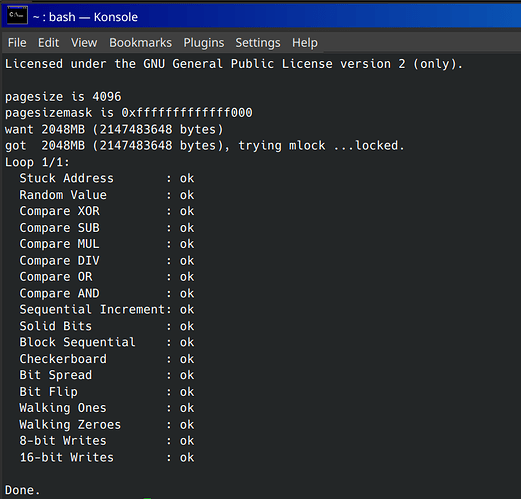Screen dimensions: 521x499
Task: Click the 'pagesize is 4096' output line
Action: click(63, 97)
